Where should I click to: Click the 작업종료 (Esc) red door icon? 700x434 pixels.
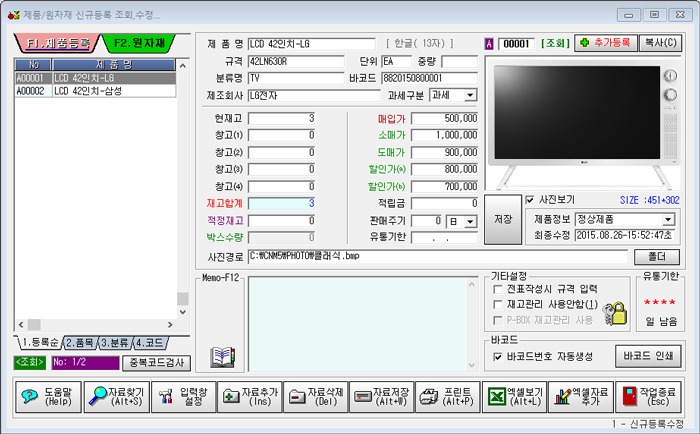pyautogui.click(x=629, y=396)
